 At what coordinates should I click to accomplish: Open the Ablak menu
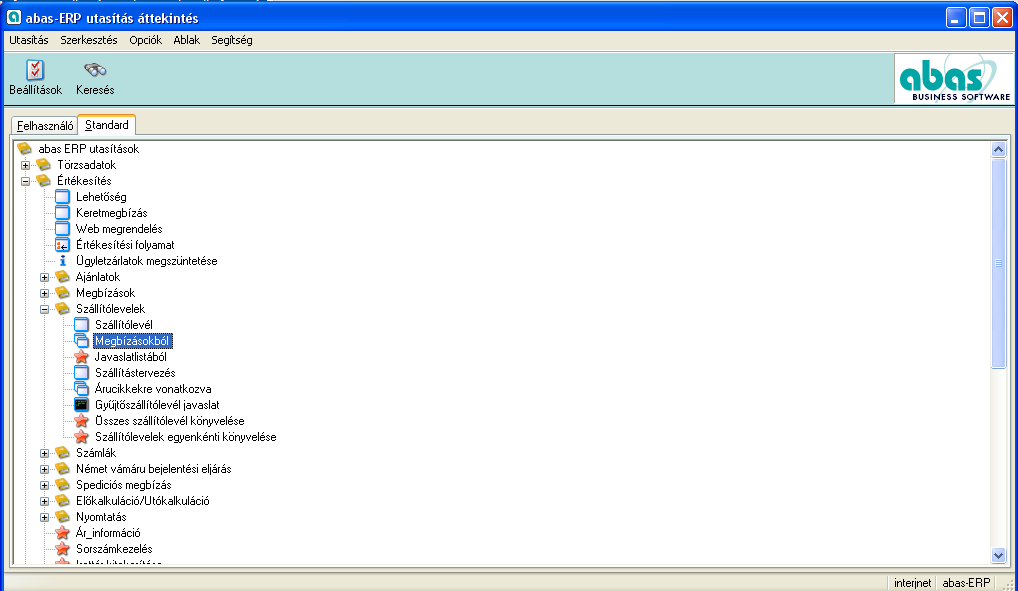pyautogui.click(x=186, y=40)
